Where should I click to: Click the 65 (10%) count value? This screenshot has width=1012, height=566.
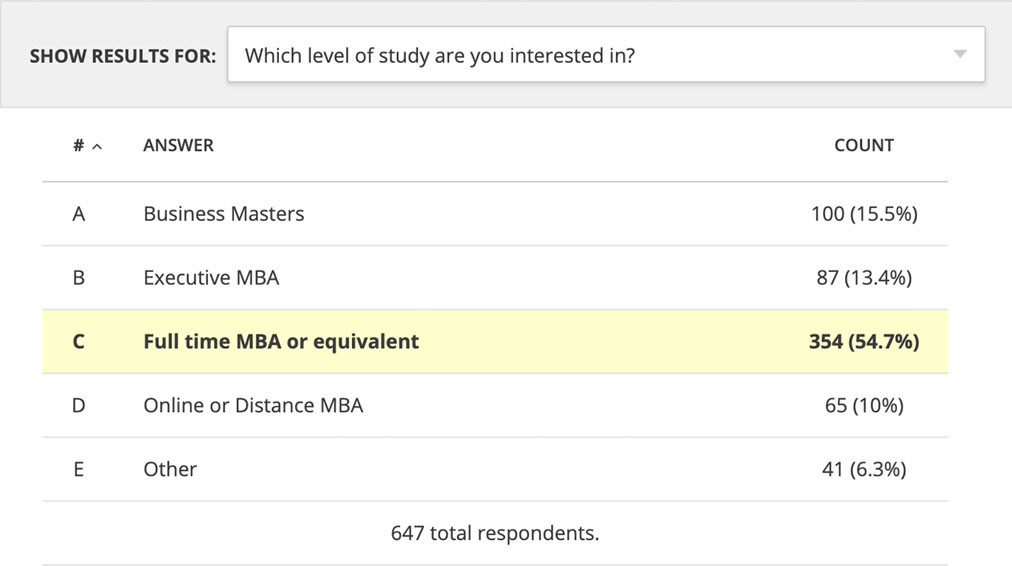[x=864, y=405]
